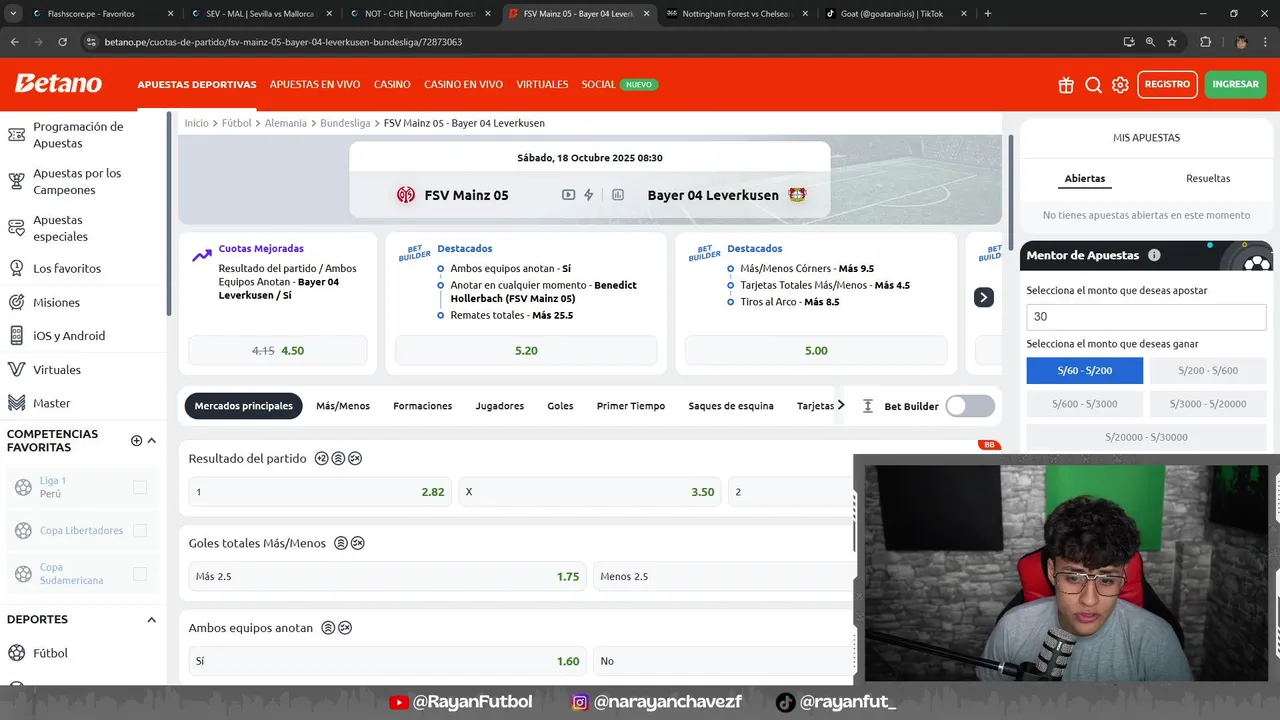Select the S/200 - S/600 win range

(1208, 371)
